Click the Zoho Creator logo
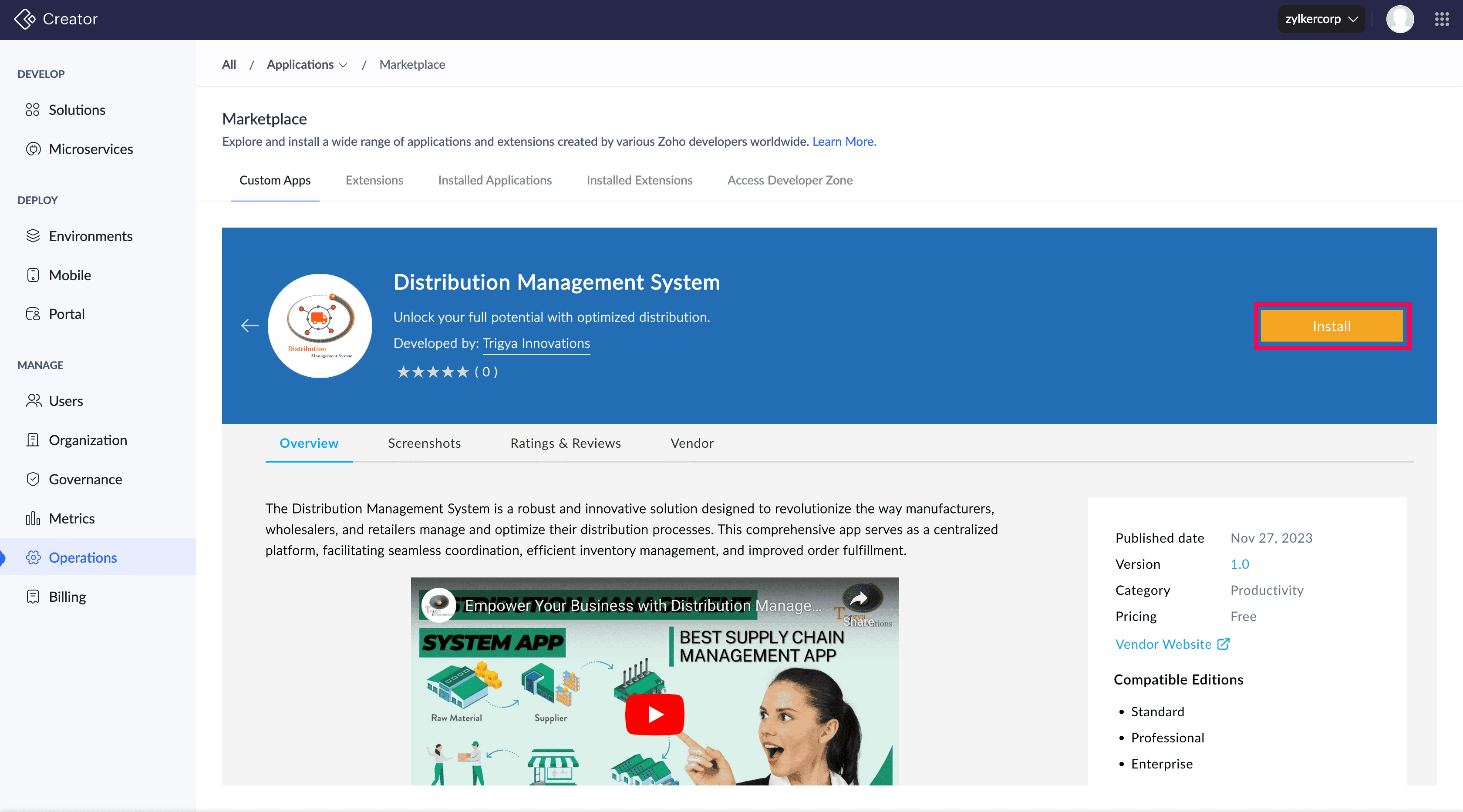The image size is (1463, 812). pos(24,19)
